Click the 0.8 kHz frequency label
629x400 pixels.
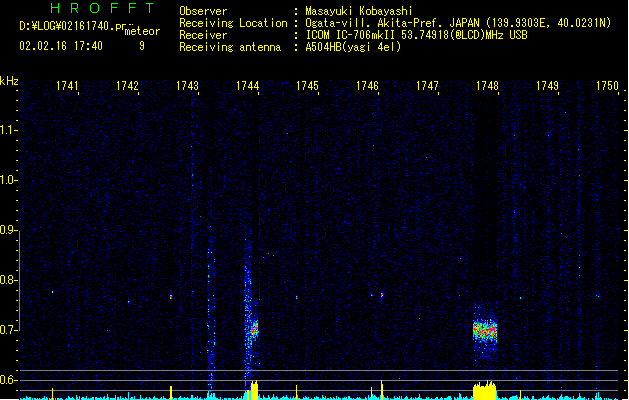tap(8, 280)
